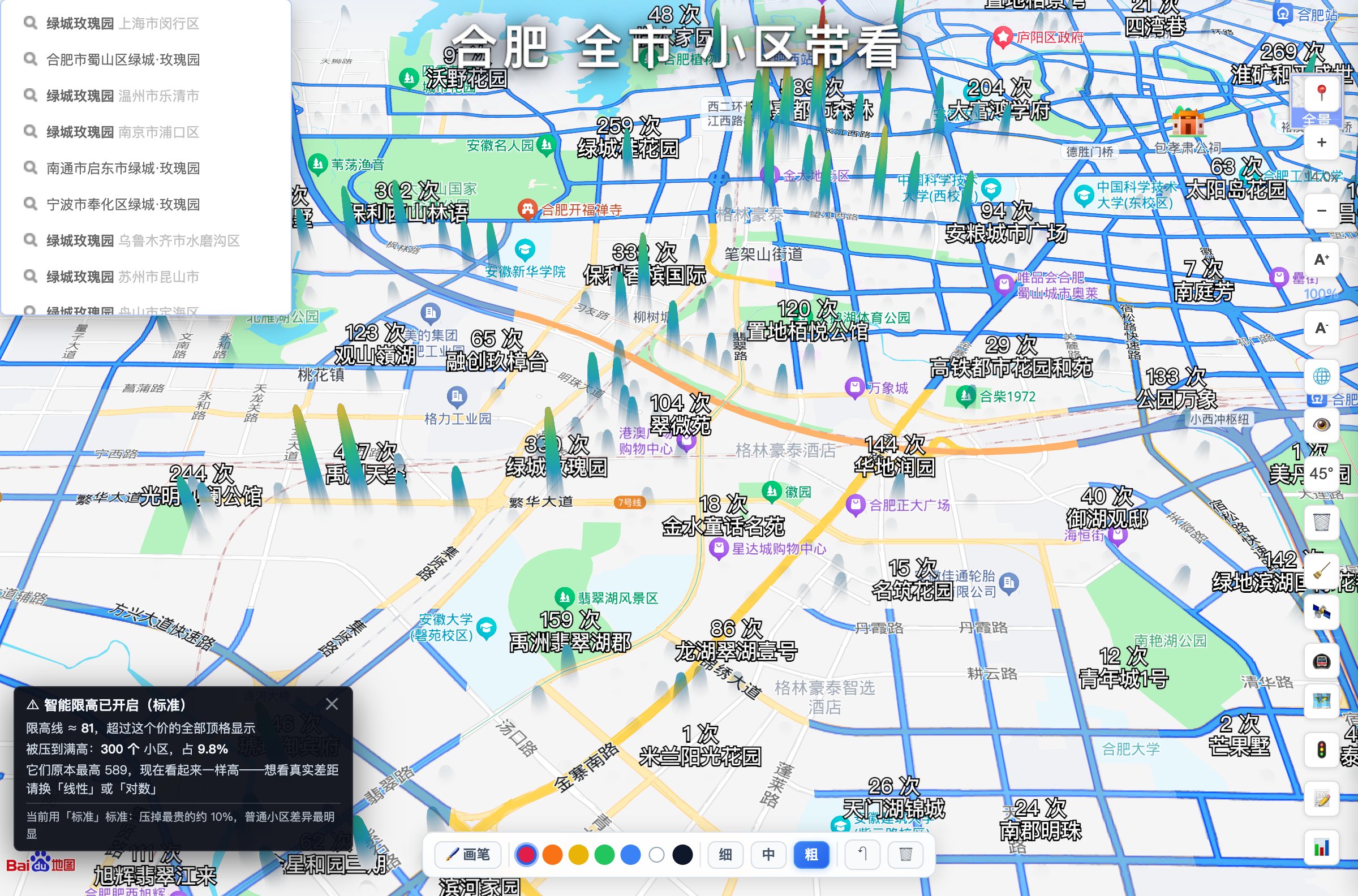Screen dimensions: 1358x896
Task: Select suggestion 宁波市奉化区绿城·玫瑰园
Action: click(x=147, y=204)
